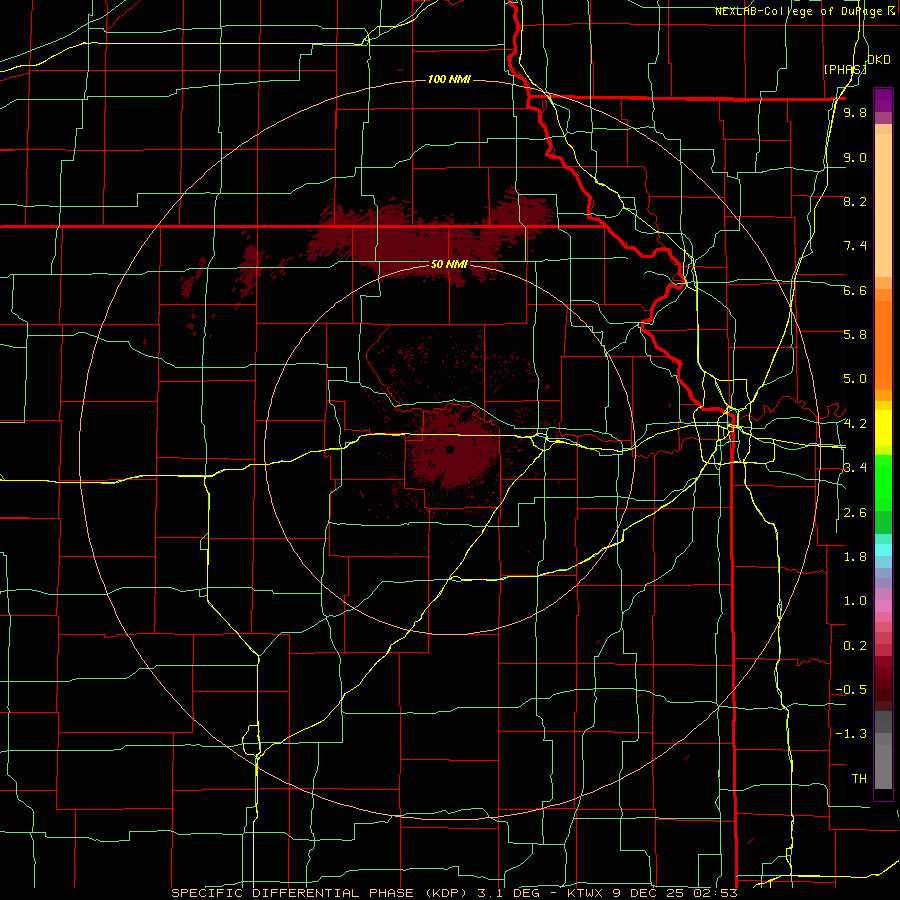Click the 7.4 scale label
Viewport: 900px width, 900px height.
(x=855, y=246)
